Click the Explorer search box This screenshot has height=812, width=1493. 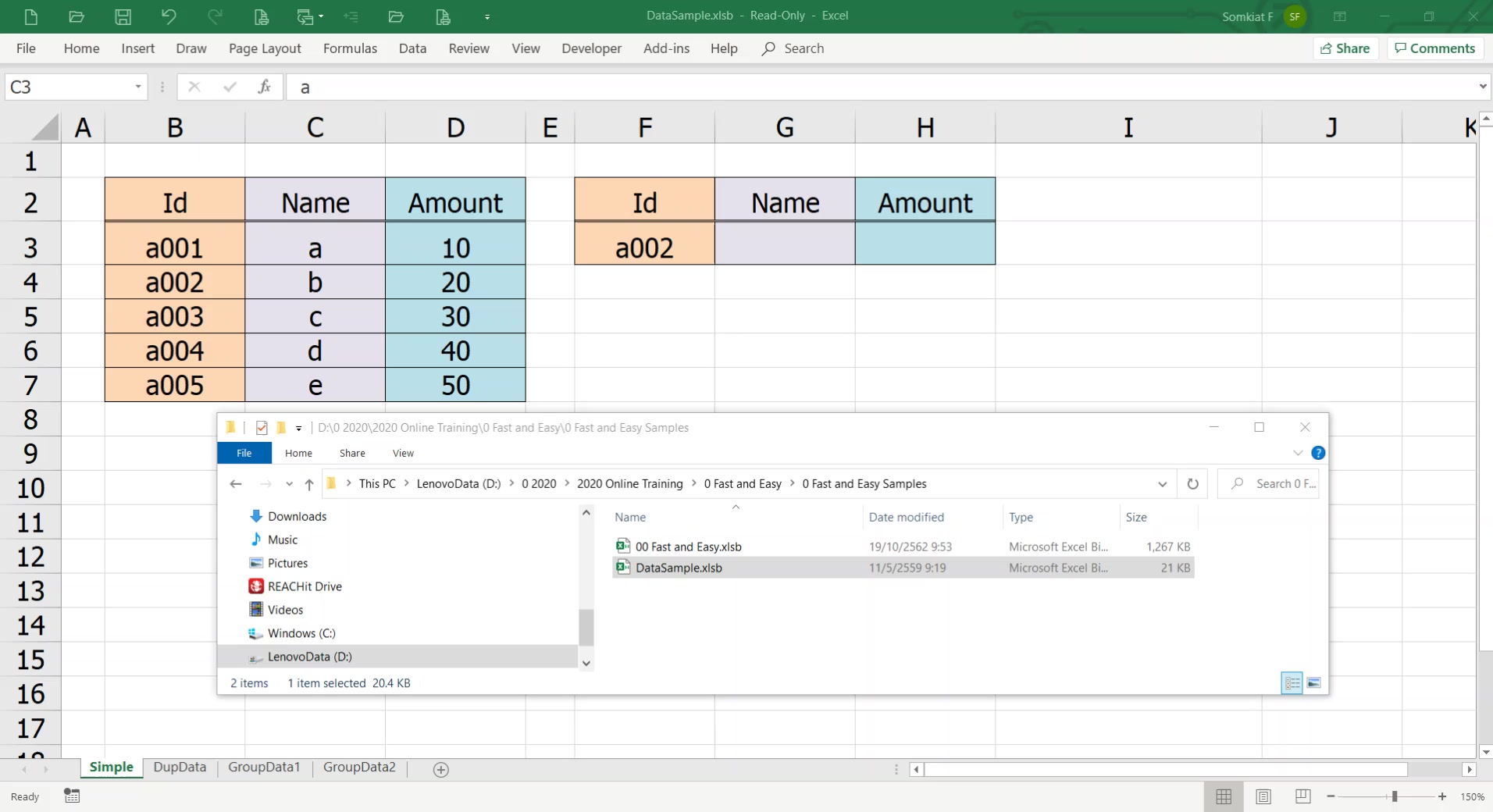coord(1268,484)
